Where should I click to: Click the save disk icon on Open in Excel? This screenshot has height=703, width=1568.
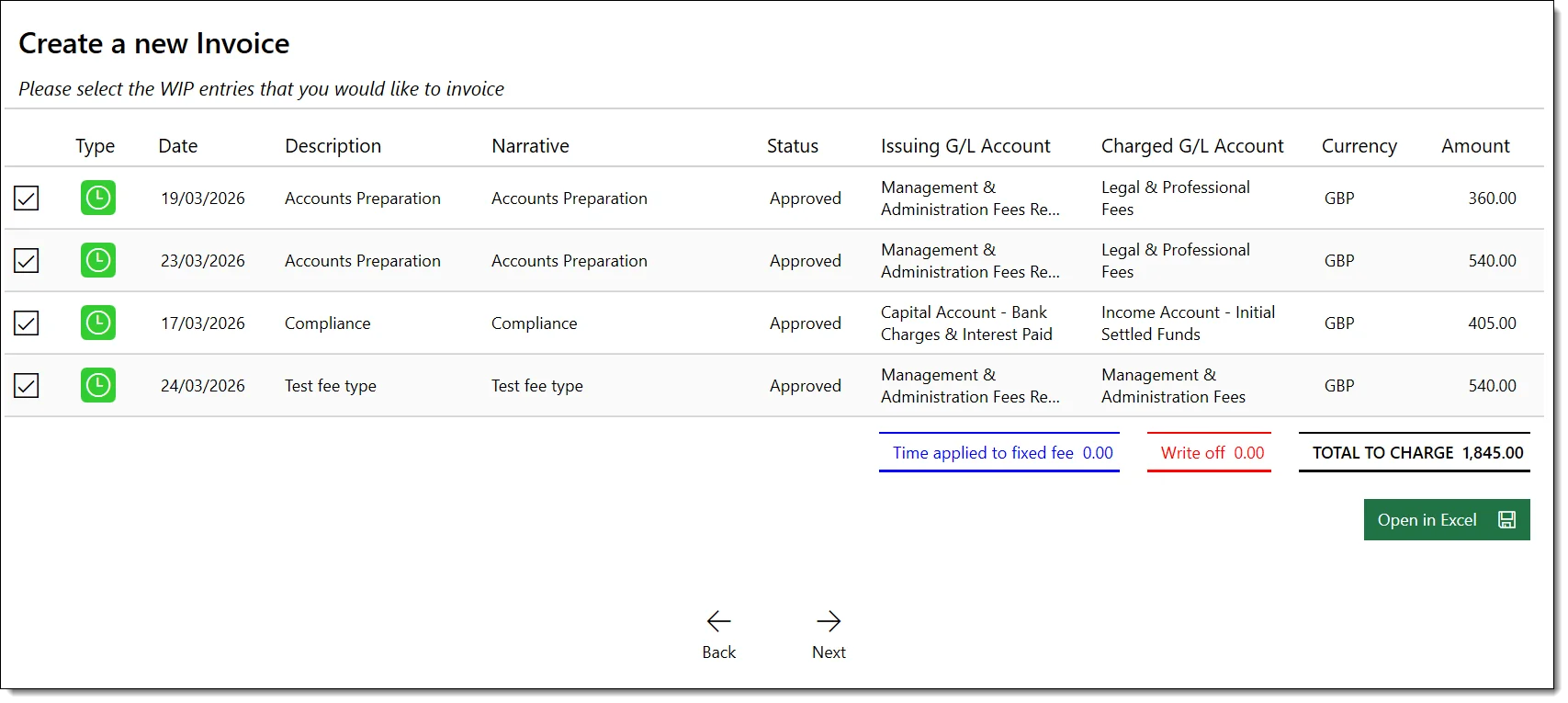(x=1506, y=520)
